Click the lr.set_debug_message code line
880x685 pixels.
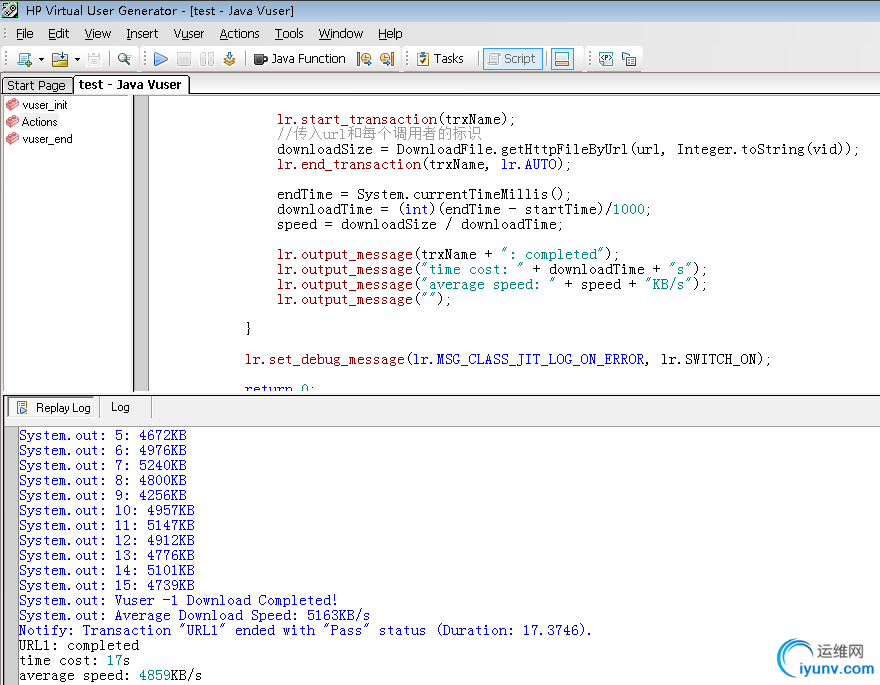[x=508, y=359]
